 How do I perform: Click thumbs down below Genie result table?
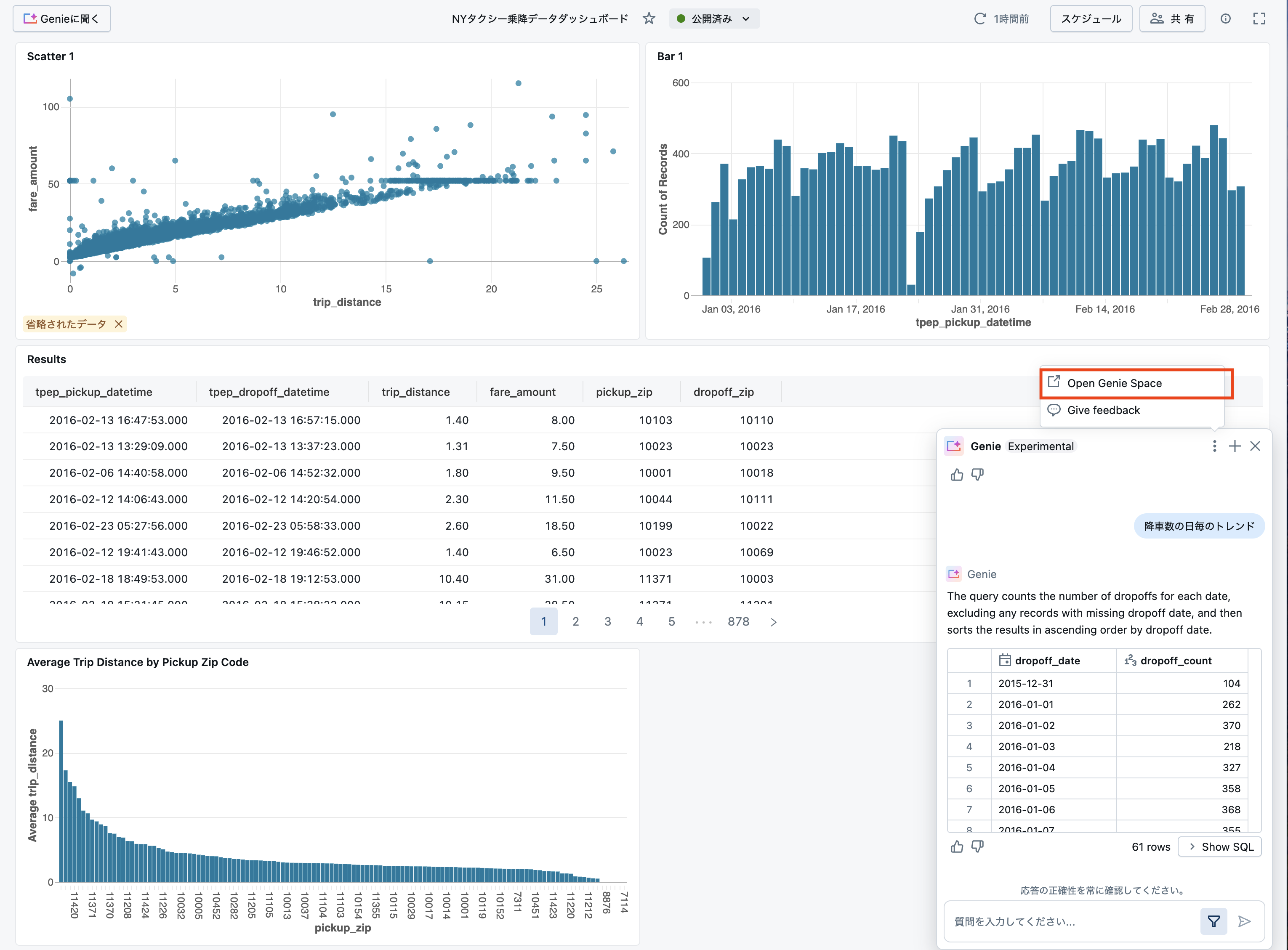tap(977, 847)
